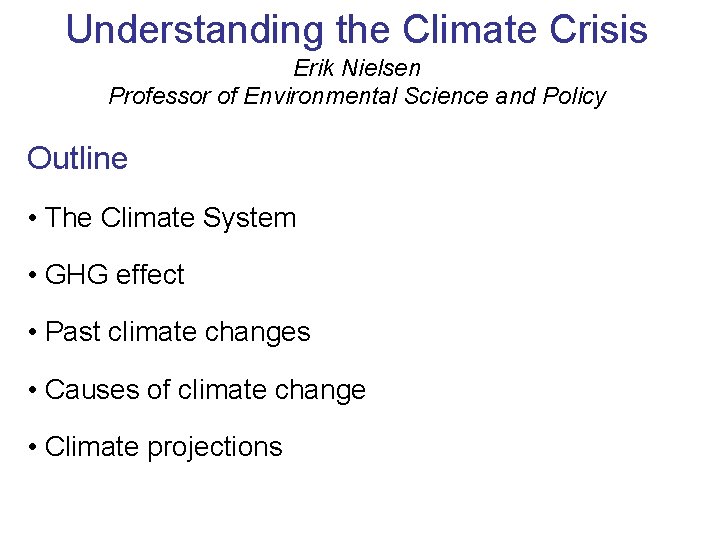Click the slide title 'Understanding the Climate Crisis'

click(x=357, y=29)
